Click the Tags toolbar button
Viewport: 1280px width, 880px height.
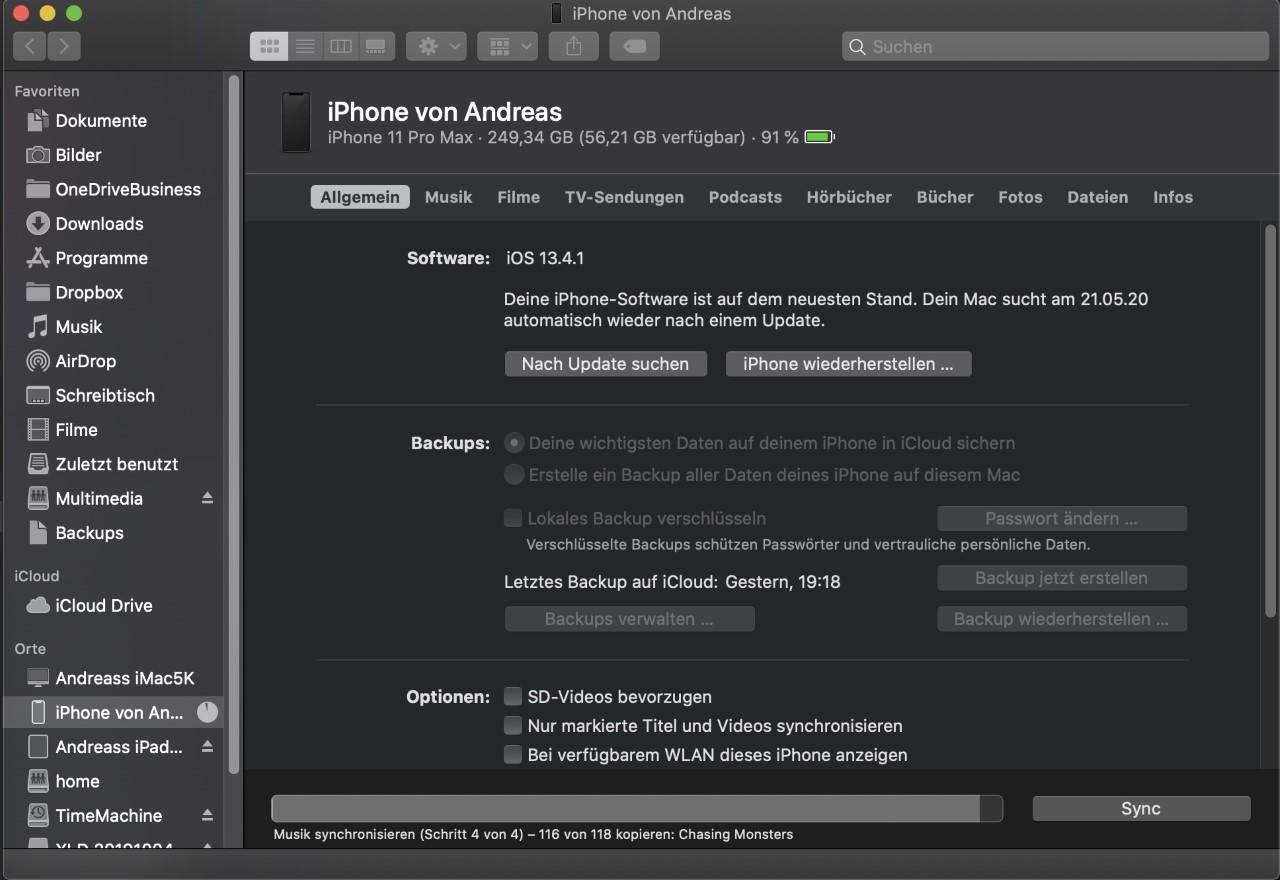pos(634,46)
